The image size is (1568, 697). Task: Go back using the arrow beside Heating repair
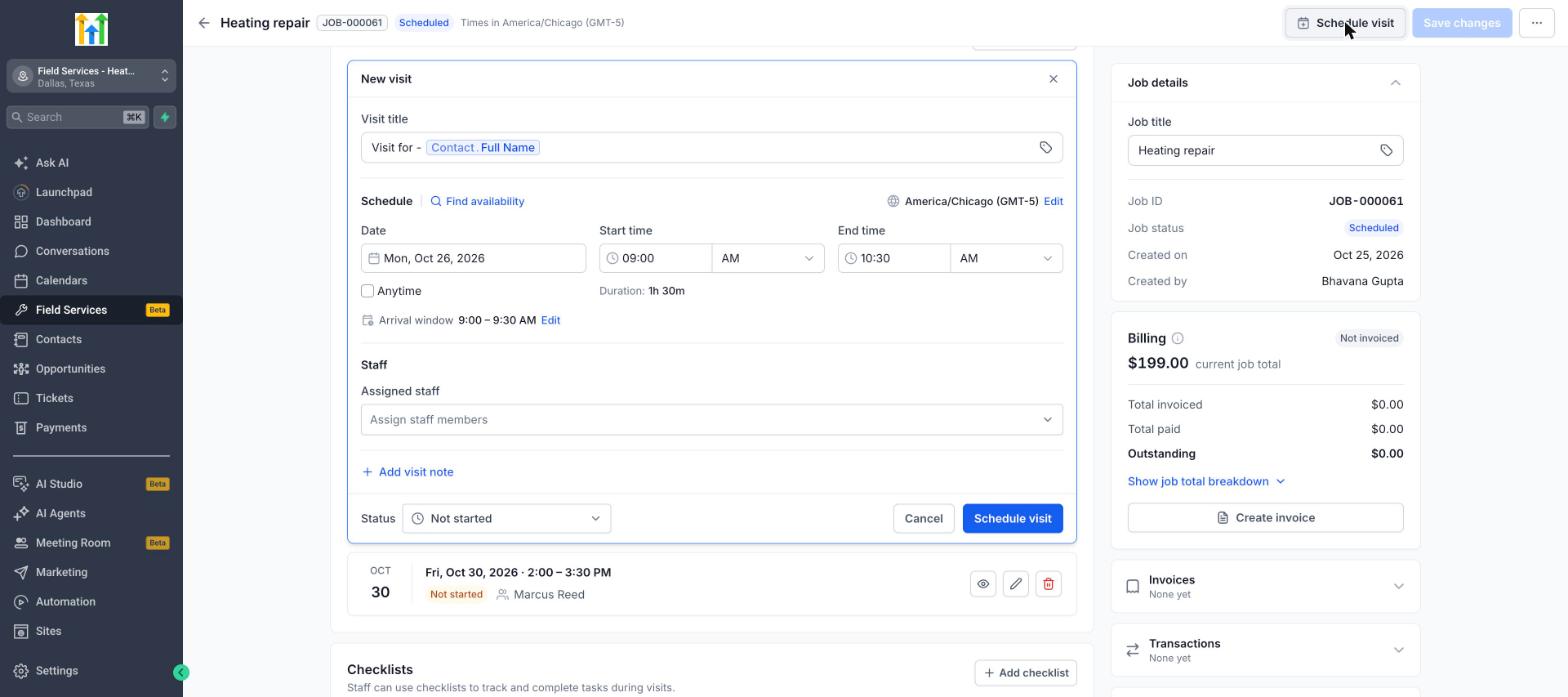coord(204,23)
